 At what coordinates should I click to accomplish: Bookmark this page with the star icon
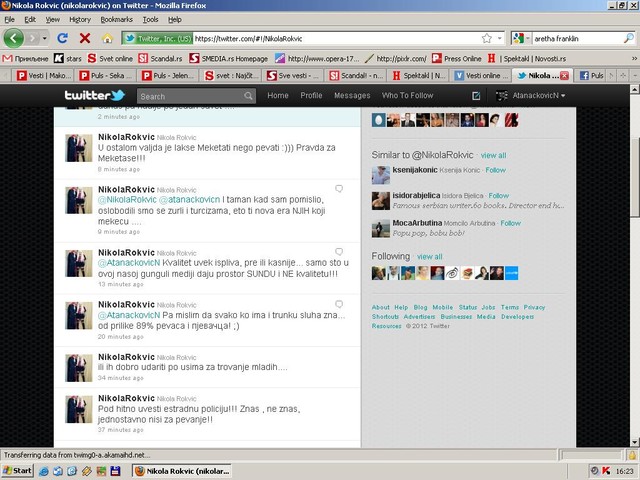[x=486, y=38]
